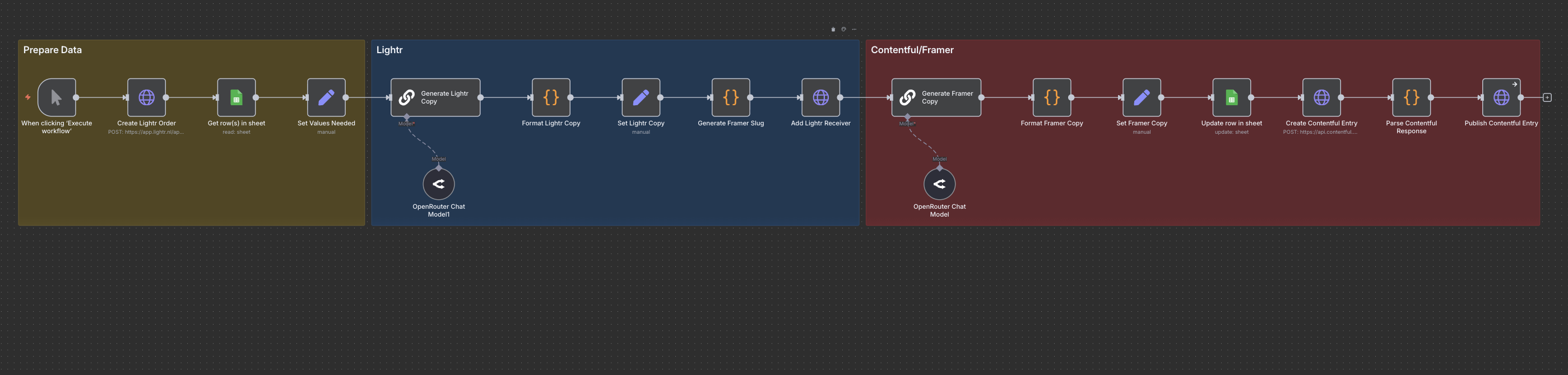Select the Generate Framer Copy chain node
The image size is (1568, 375).
936,97
